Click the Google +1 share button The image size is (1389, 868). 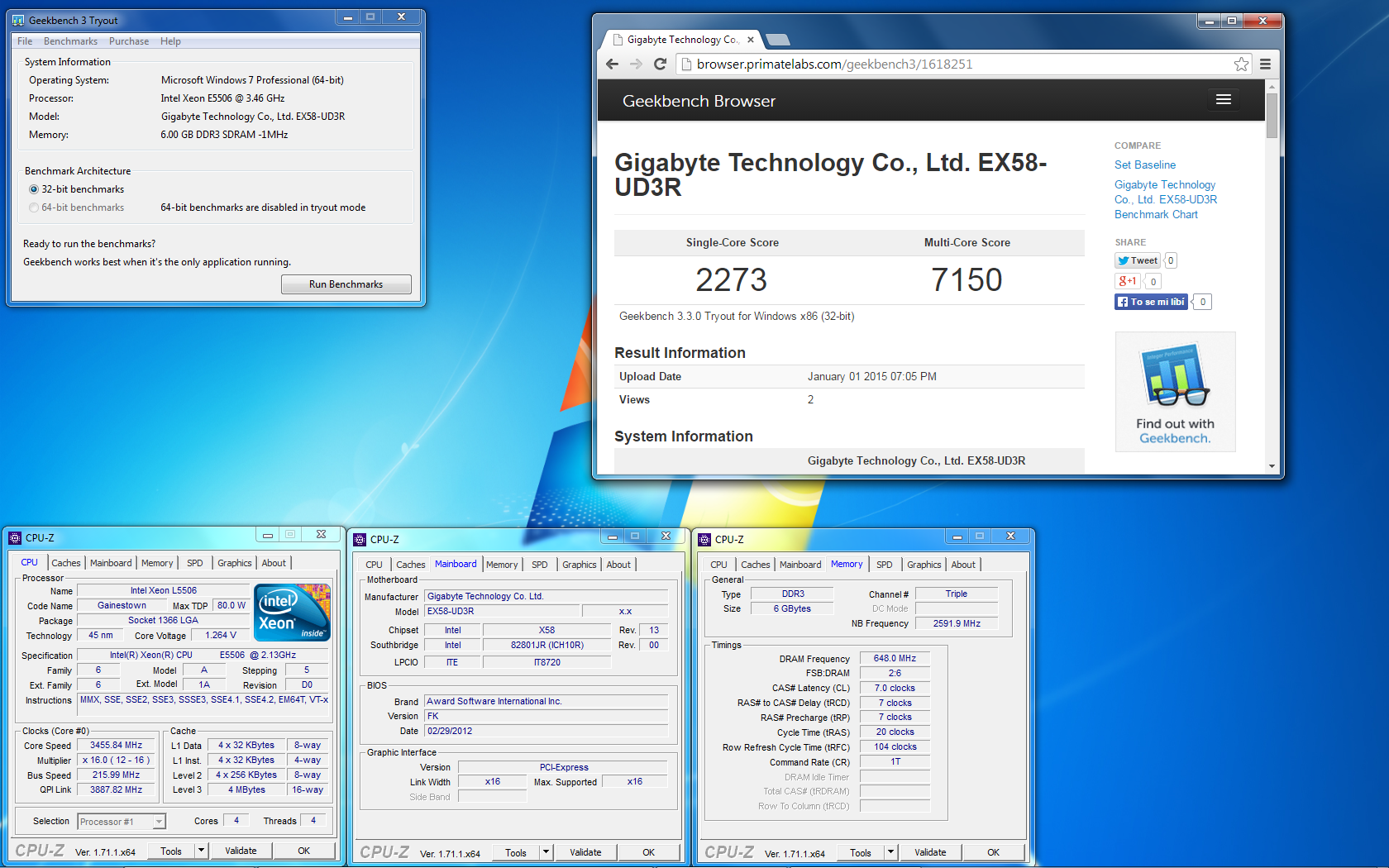click(x=1128, y=281)
